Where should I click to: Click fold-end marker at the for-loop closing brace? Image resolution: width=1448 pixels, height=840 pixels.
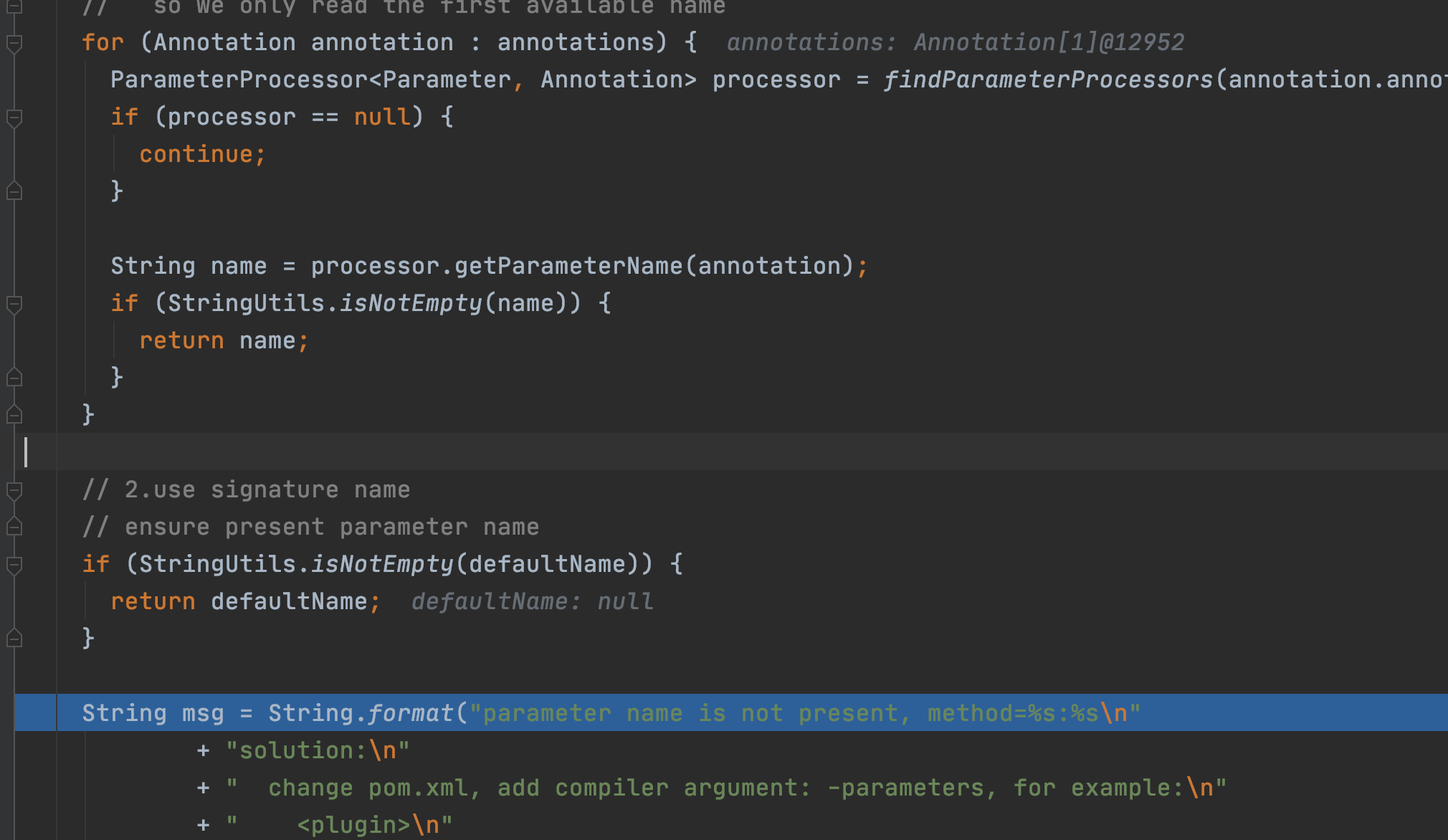[x=14, y=414]
